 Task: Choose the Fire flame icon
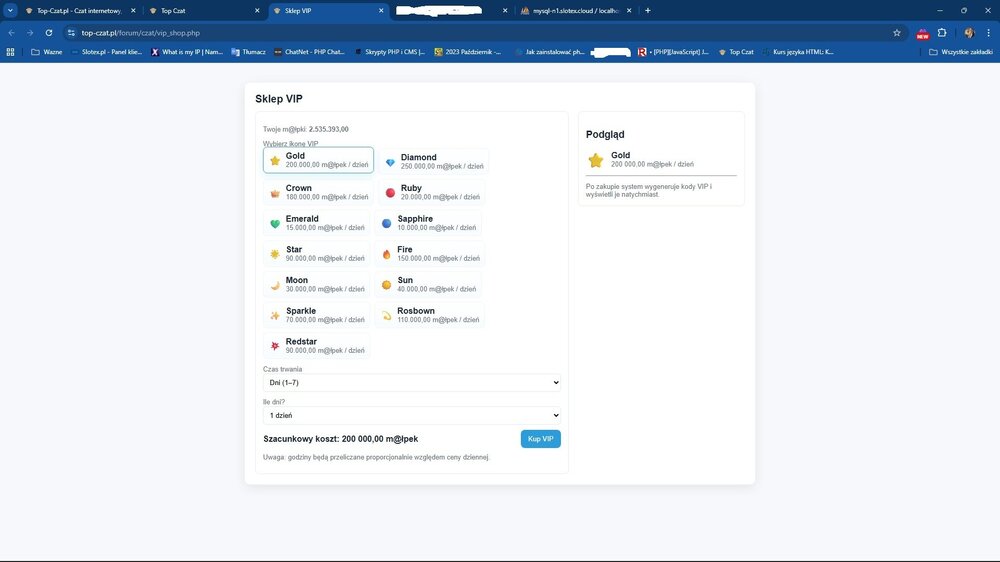coord(386,254)
